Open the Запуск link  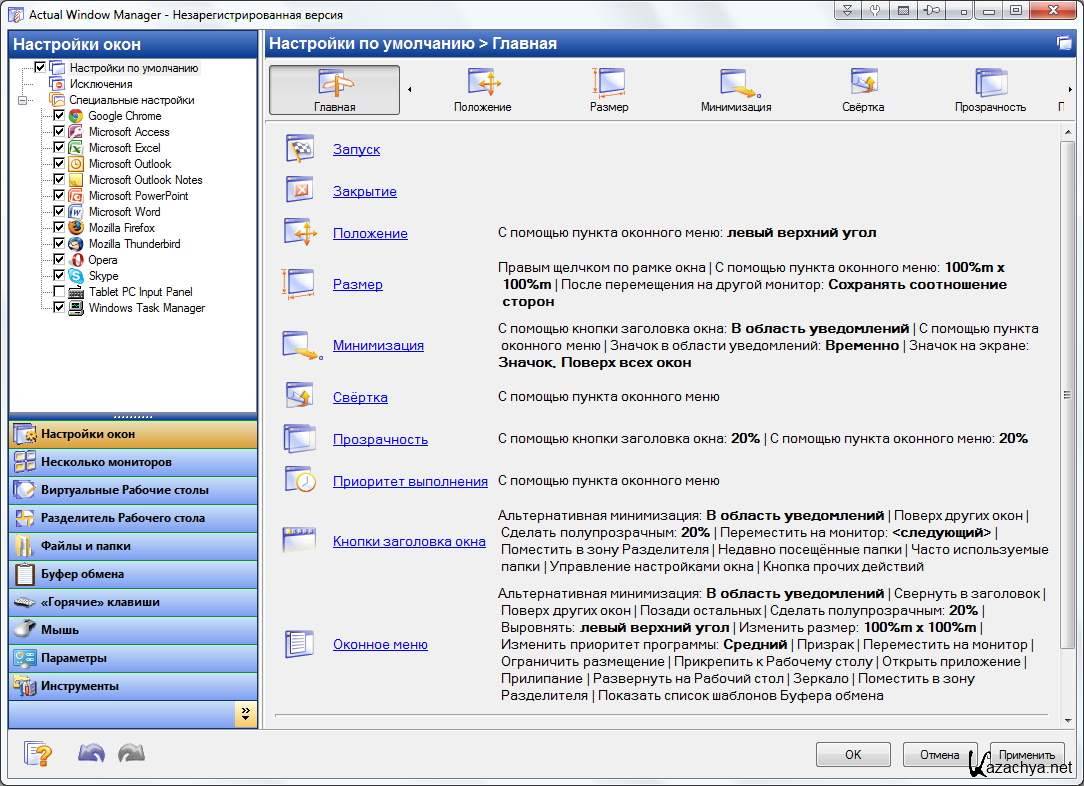tap(356, 150)
